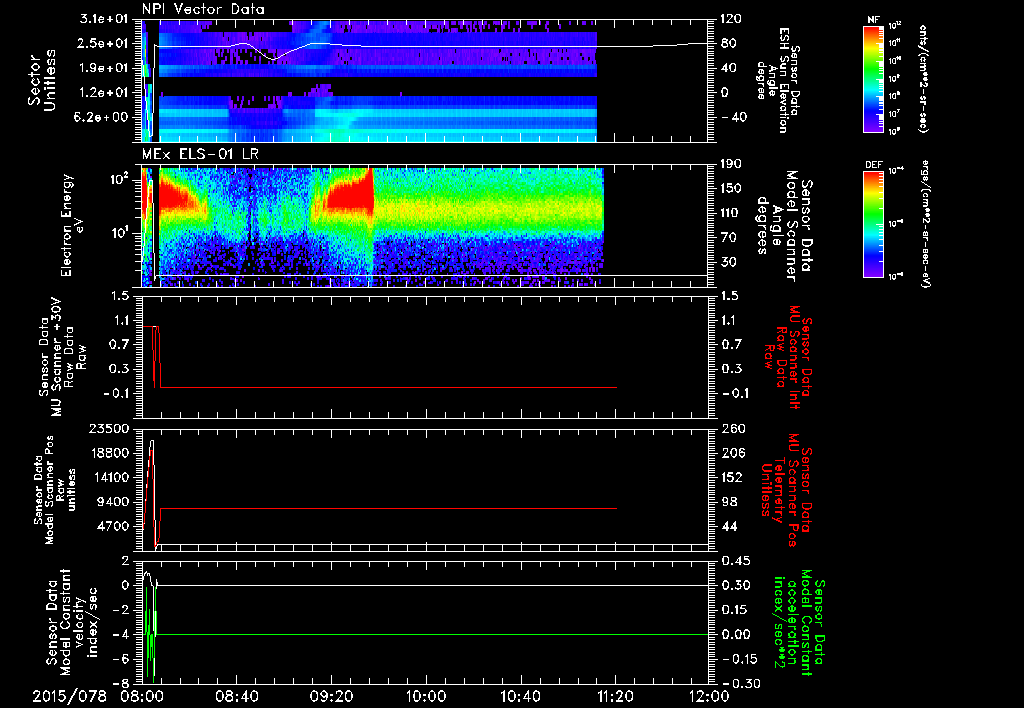Click the 190 scanner angle tick label
The image size is (1024, 708).
tap(731, 164)
